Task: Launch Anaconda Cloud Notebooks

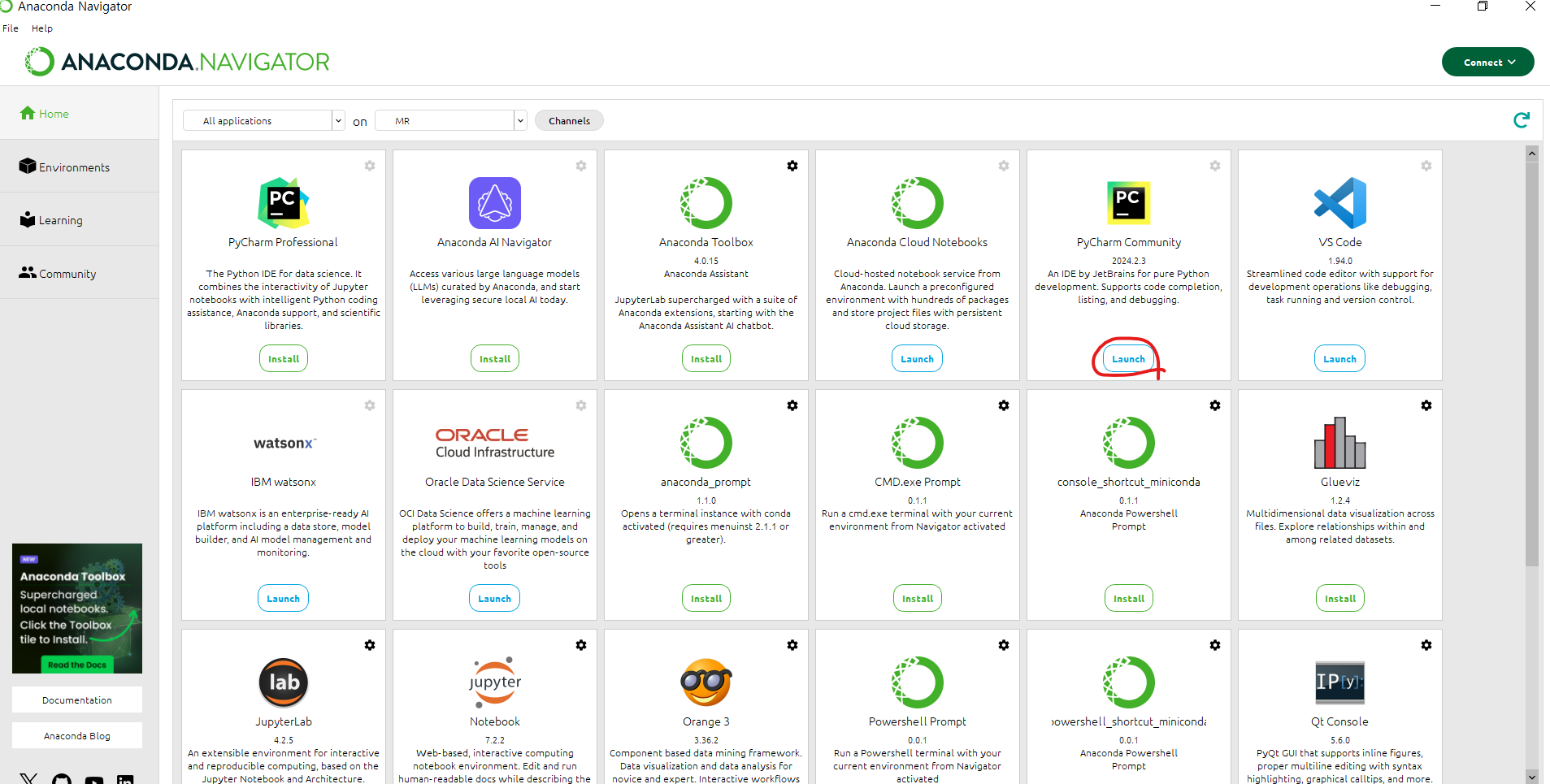Action: click(917, 359)
